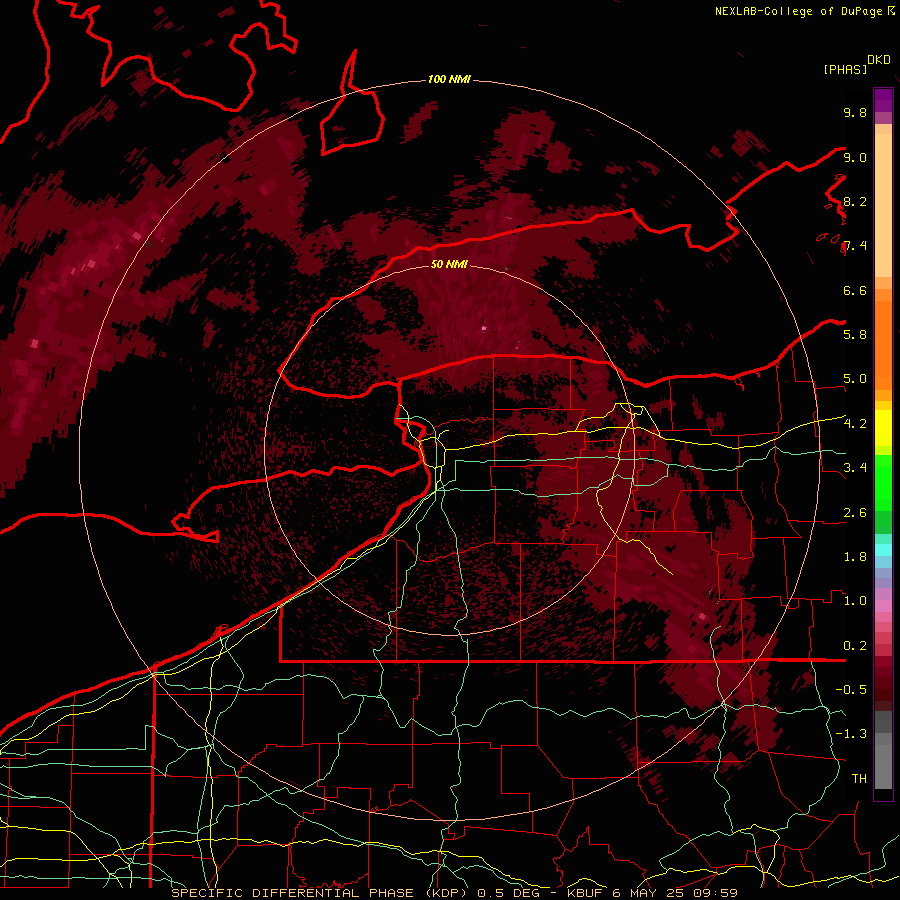Click the 1.0 scale value
Screen dimensions: 900x900
click(855, 601)
